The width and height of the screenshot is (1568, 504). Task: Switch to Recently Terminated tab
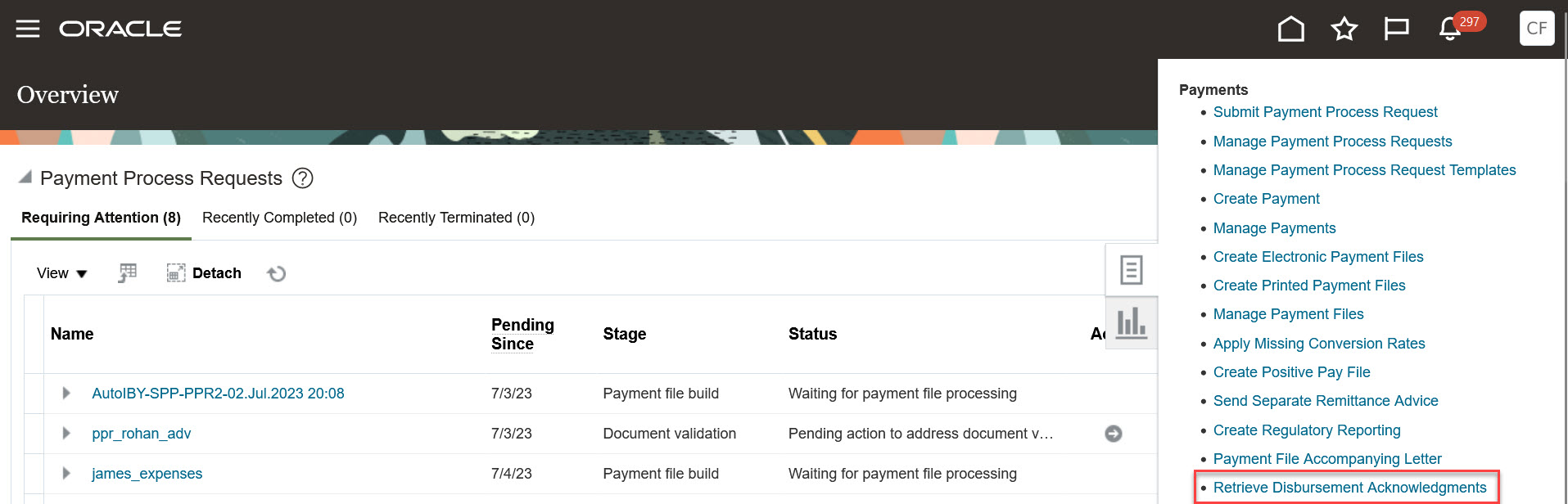click(456, 218)
